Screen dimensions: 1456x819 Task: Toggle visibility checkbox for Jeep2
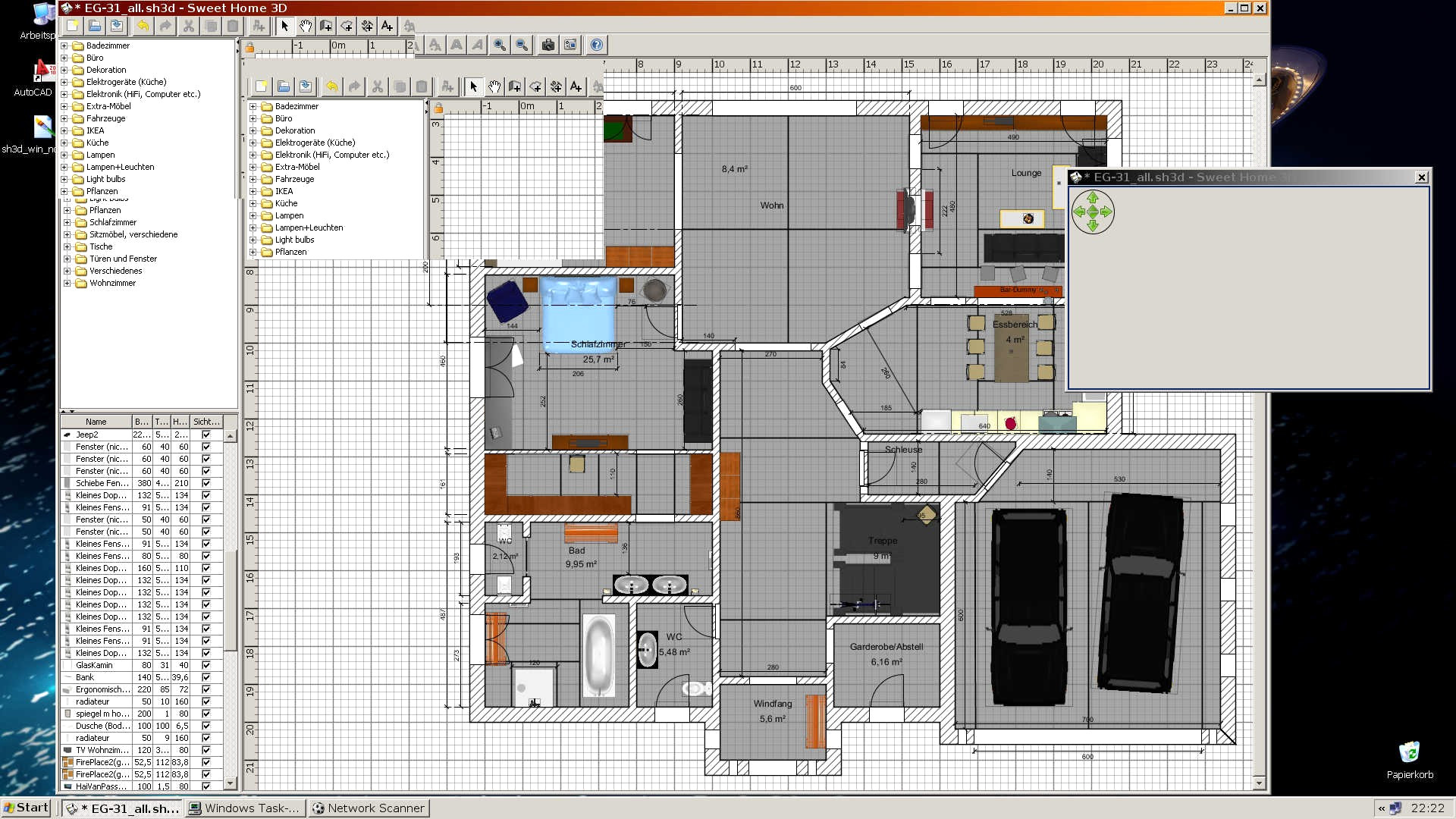click(206, 435)
